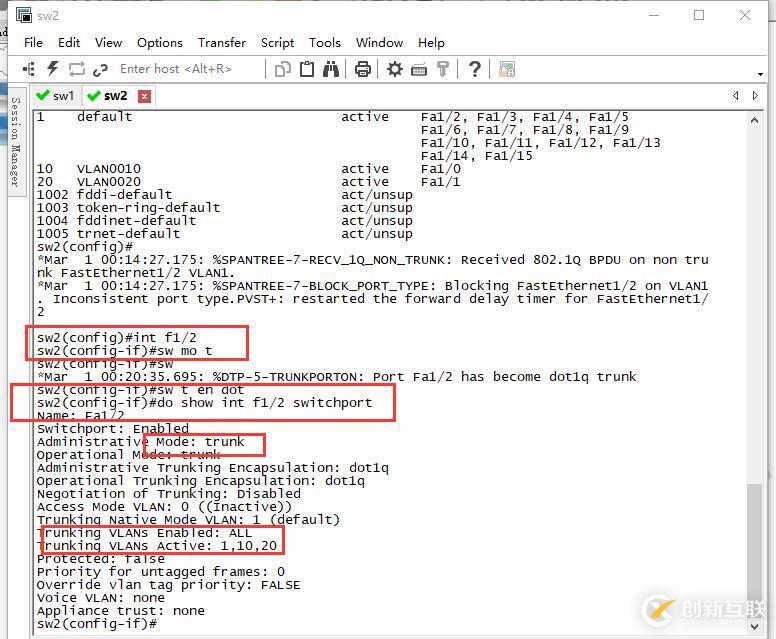Close the sw2 SecureCRT window

[x=745, y=15]
